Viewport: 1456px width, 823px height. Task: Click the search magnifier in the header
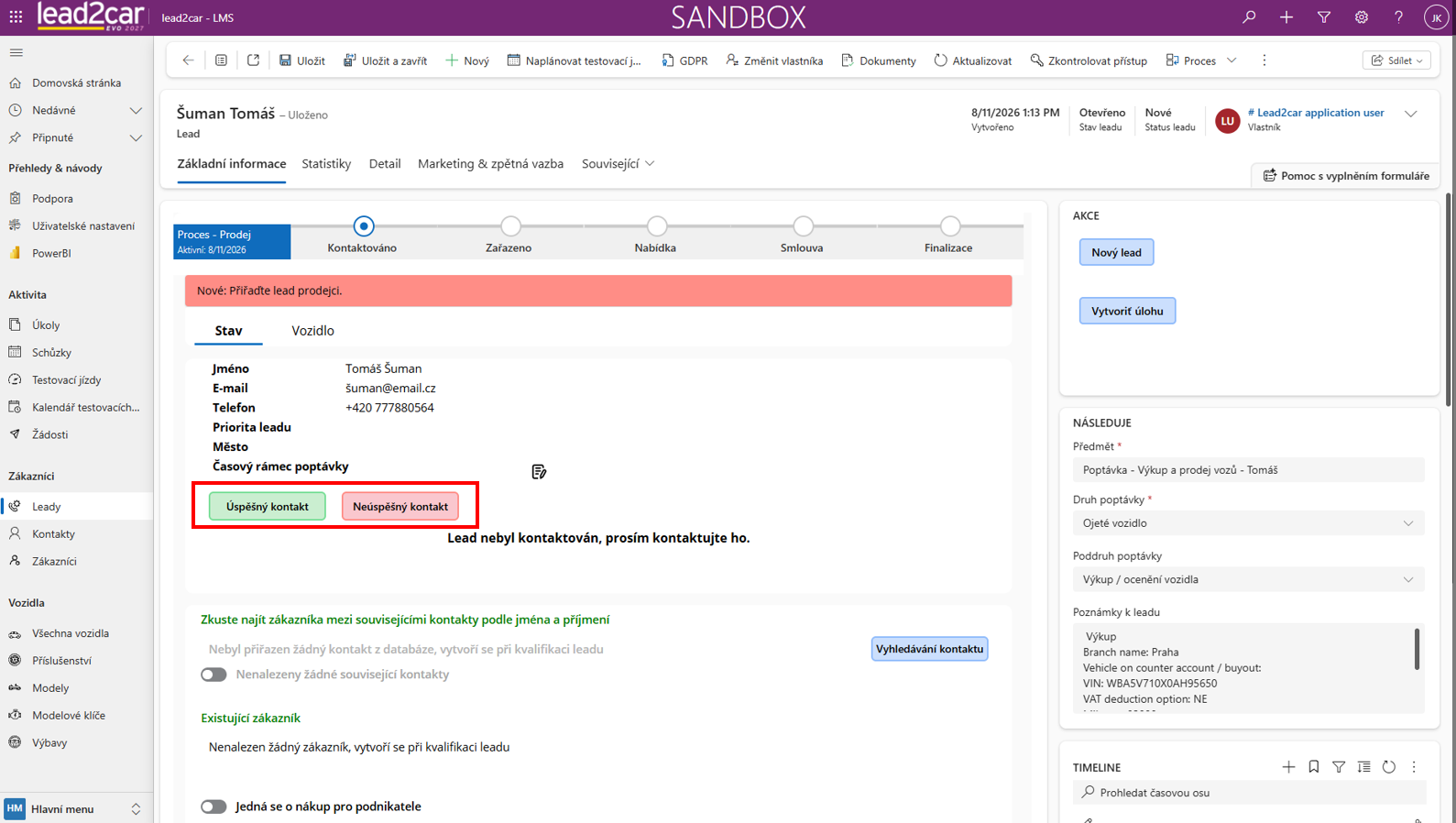tap(1249, 17)
